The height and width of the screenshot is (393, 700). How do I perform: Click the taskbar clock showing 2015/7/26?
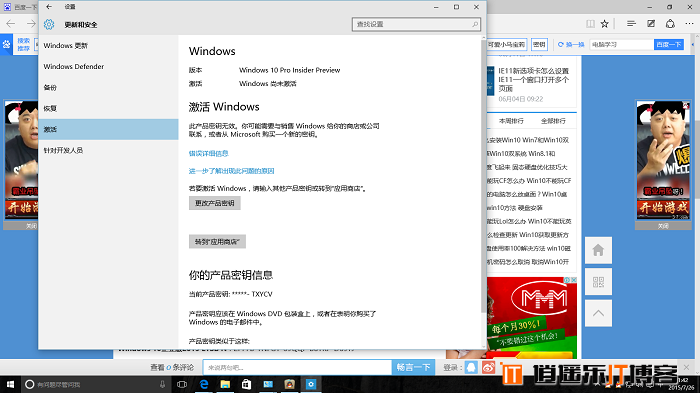[x=681, y=384]
